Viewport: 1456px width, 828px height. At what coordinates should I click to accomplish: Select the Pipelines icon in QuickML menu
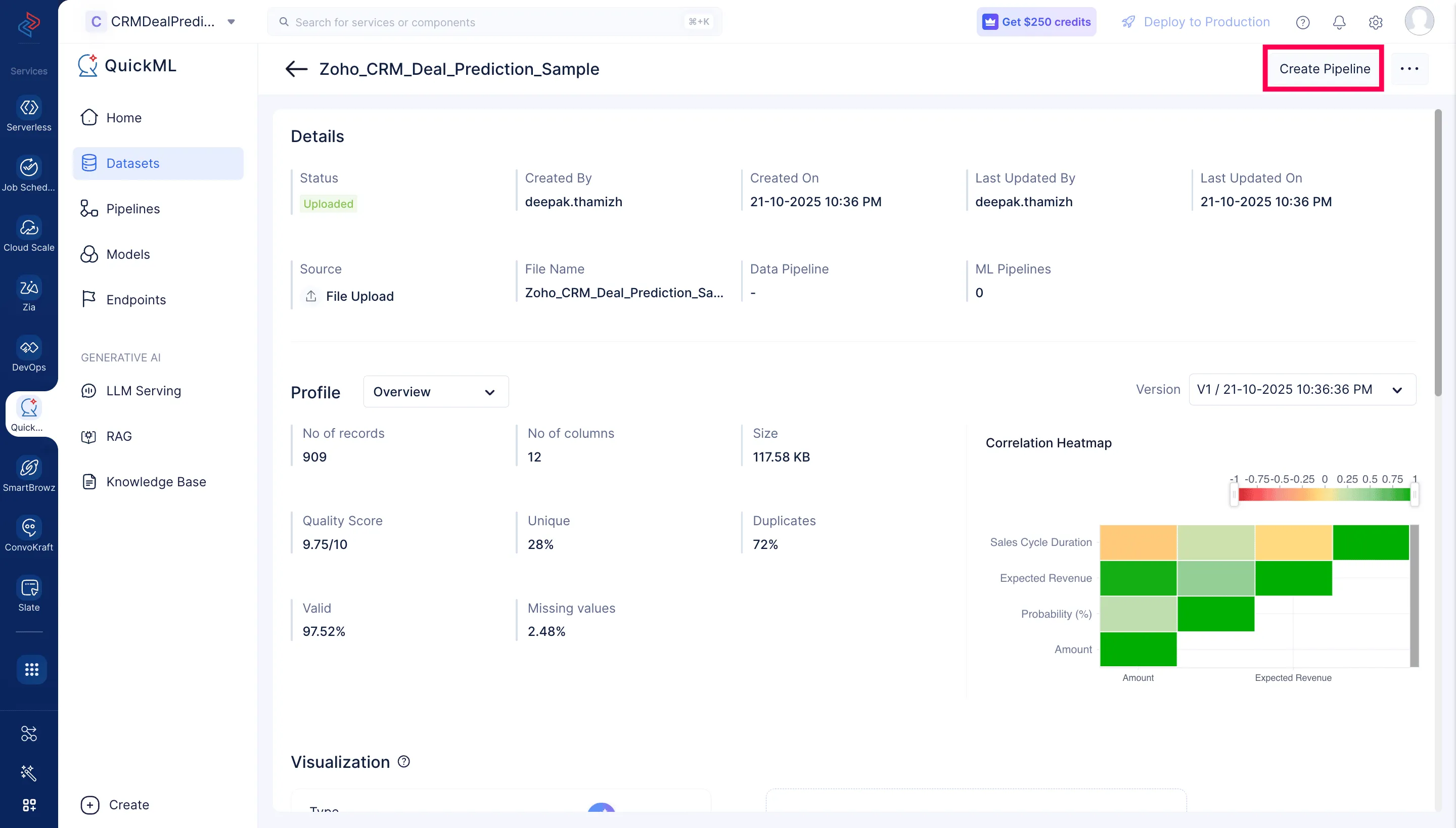pos(90,208)
